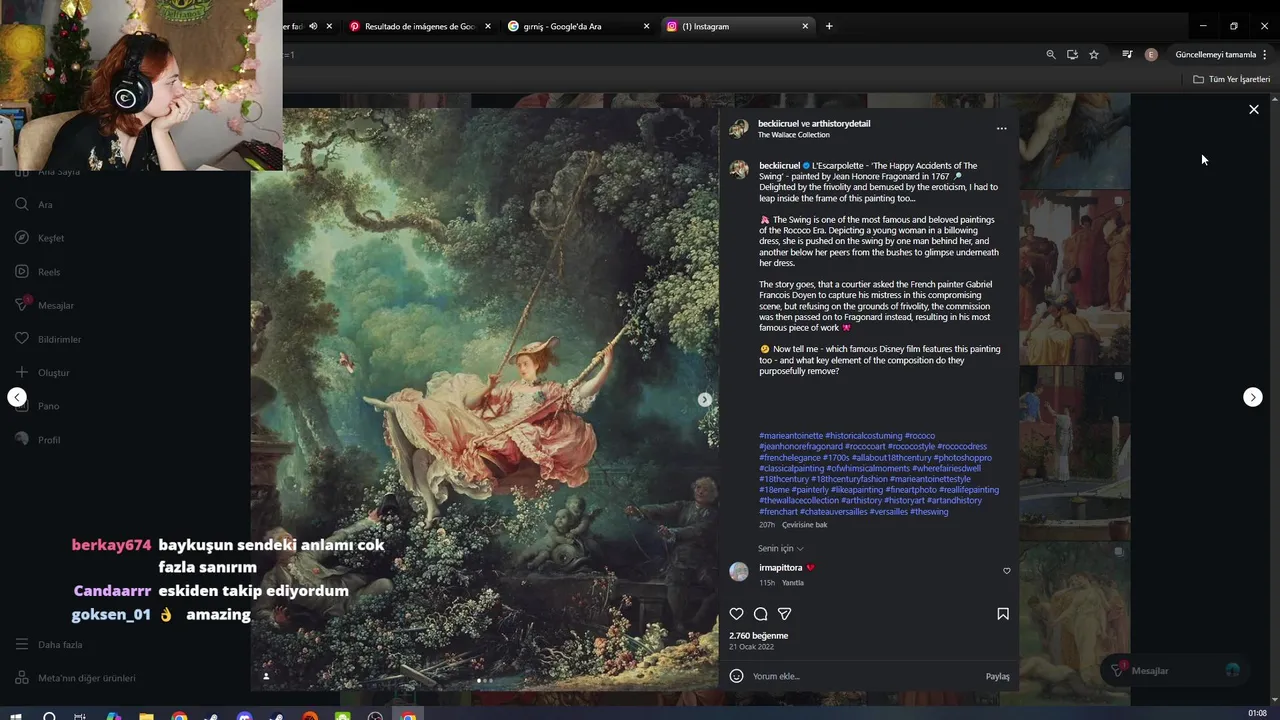The width and height of the screenshot is (1280, 720).
Task: Click the page vertical scrollbar
Action: point(1275,400)
